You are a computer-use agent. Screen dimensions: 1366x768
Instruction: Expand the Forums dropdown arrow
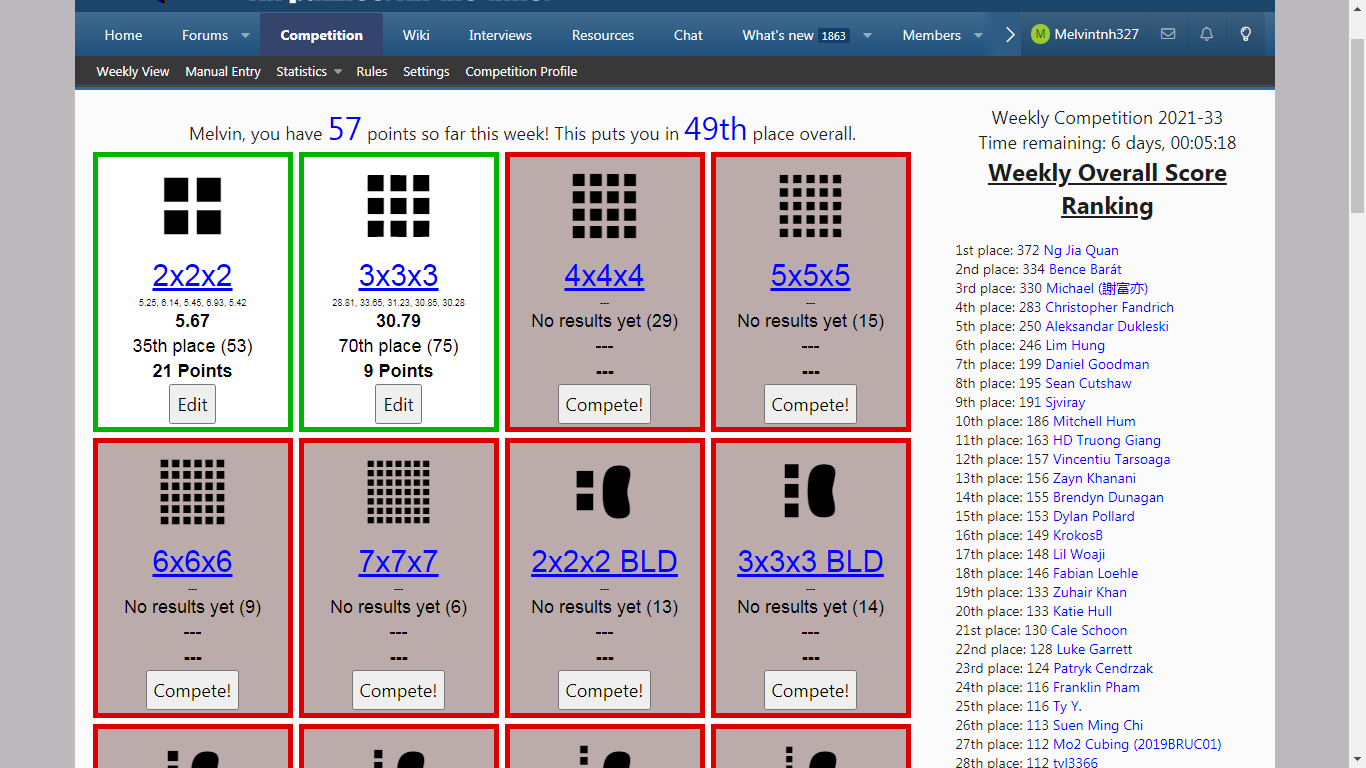(245, 35)
